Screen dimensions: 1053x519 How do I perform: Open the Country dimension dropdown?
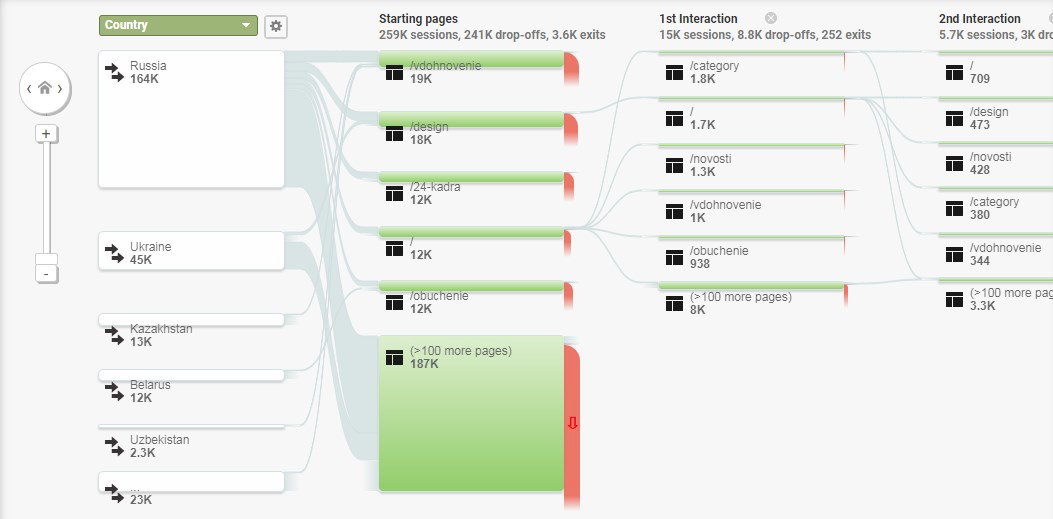coord(178,26)
